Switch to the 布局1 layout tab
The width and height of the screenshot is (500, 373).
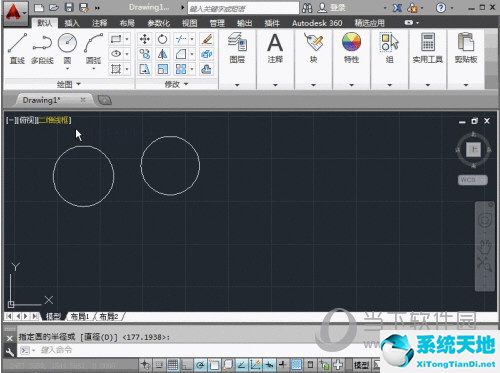point(80,316)
